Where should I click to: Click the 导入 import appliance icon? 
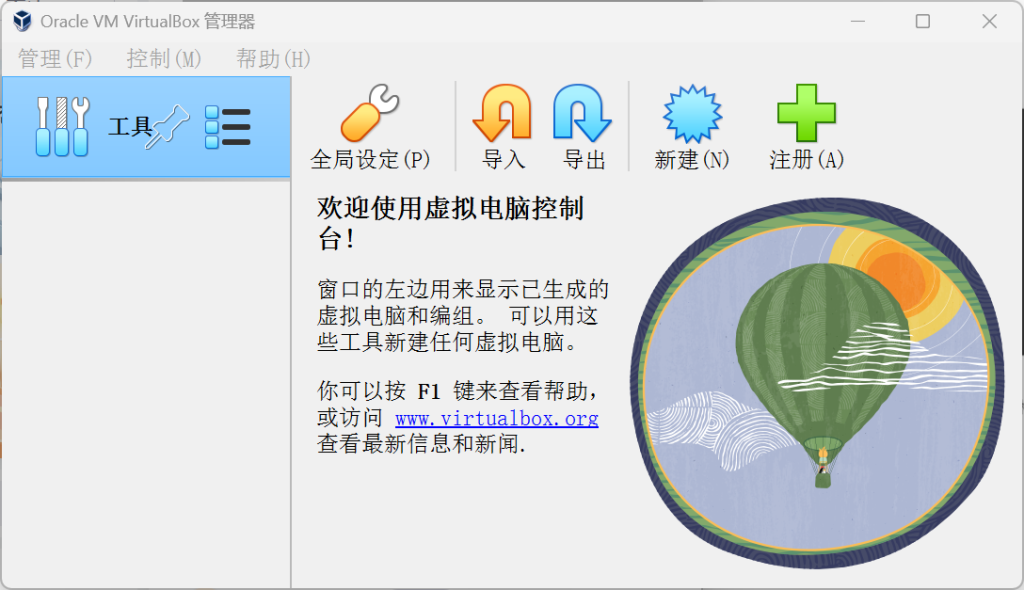tap(502, 126)
